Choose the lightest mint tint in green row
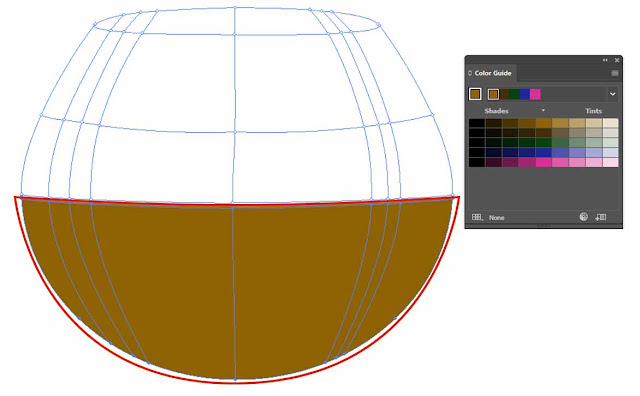640x396 pixels. [x=610, y=142]
